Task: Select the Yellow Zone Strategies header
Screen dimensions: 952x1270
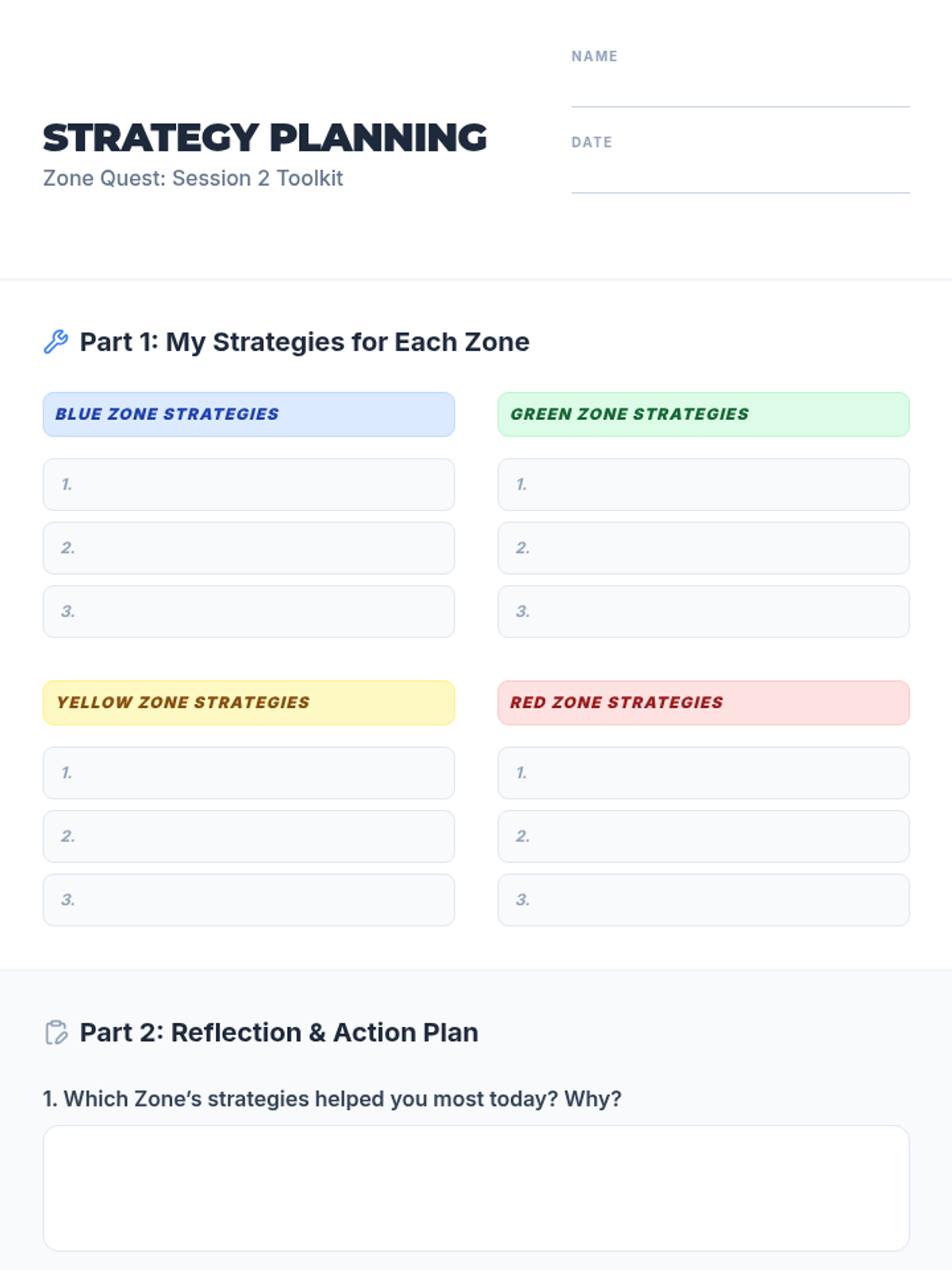Action: click(248, 702)
